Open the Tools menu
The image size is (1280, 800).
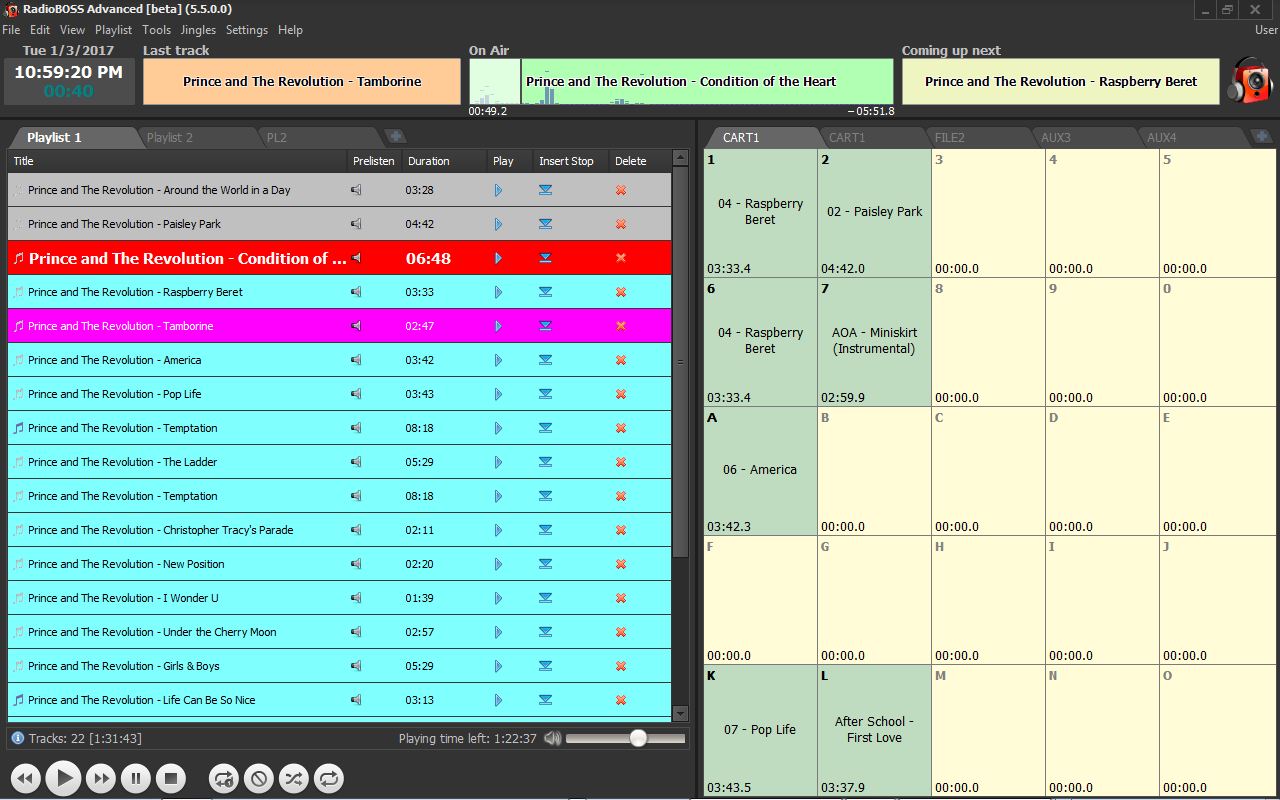[x=157, y=30]
